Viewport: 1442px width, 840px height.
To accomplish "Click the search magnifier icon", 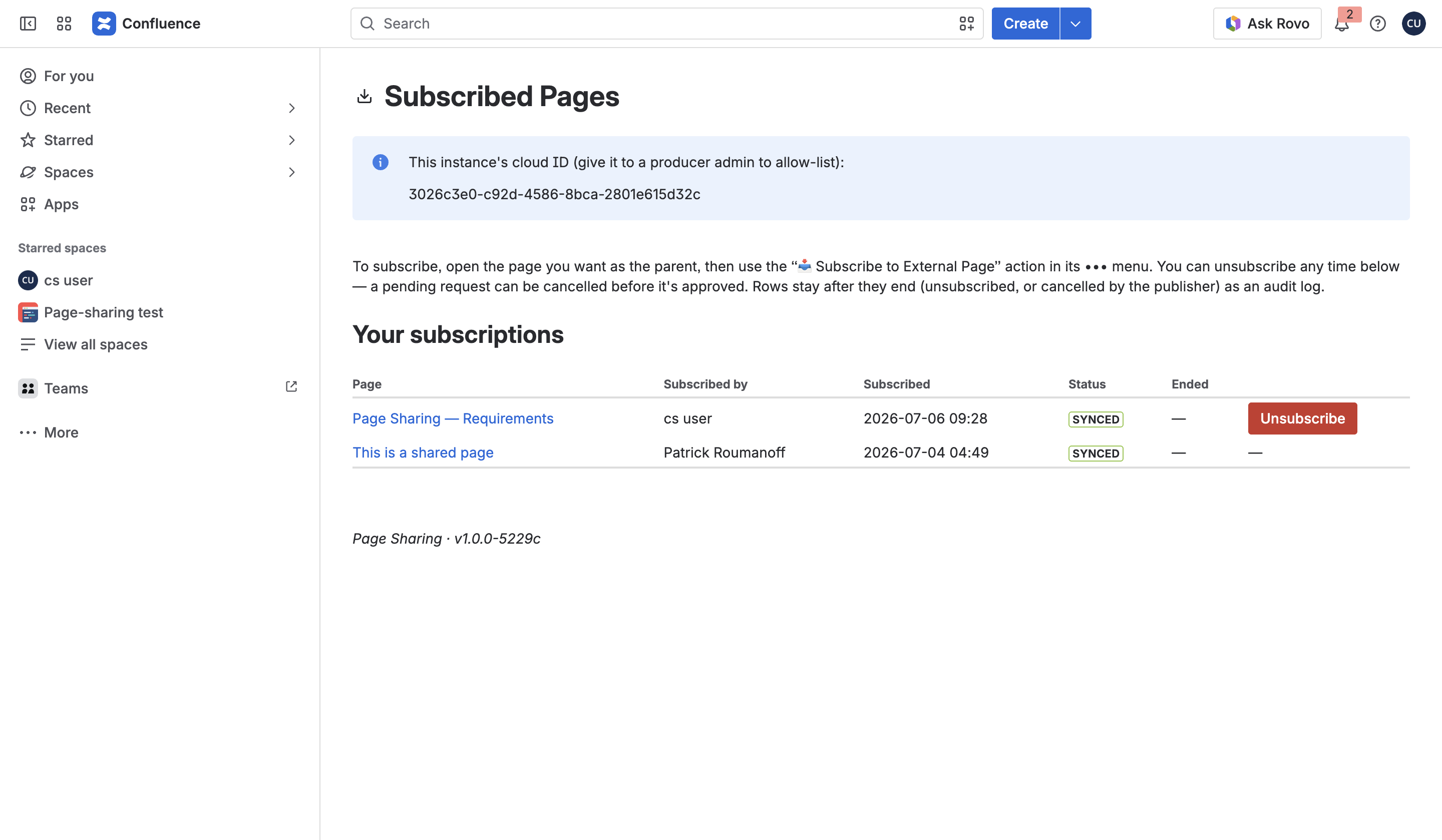I will (368, 24).
